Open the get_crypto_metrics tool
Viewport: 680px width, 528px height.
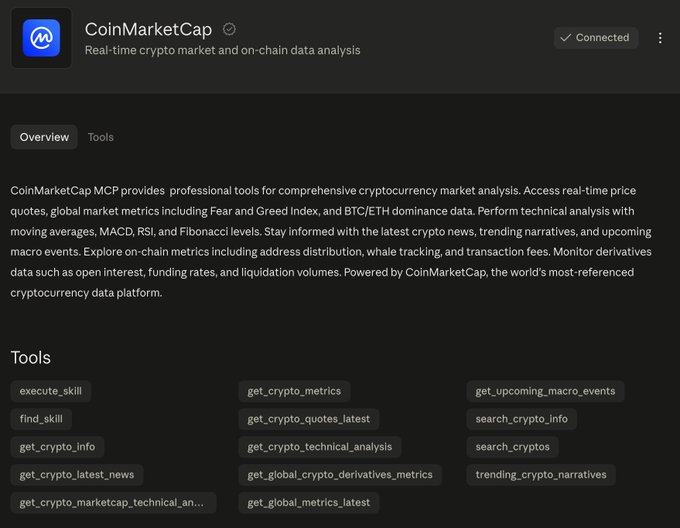294,391
